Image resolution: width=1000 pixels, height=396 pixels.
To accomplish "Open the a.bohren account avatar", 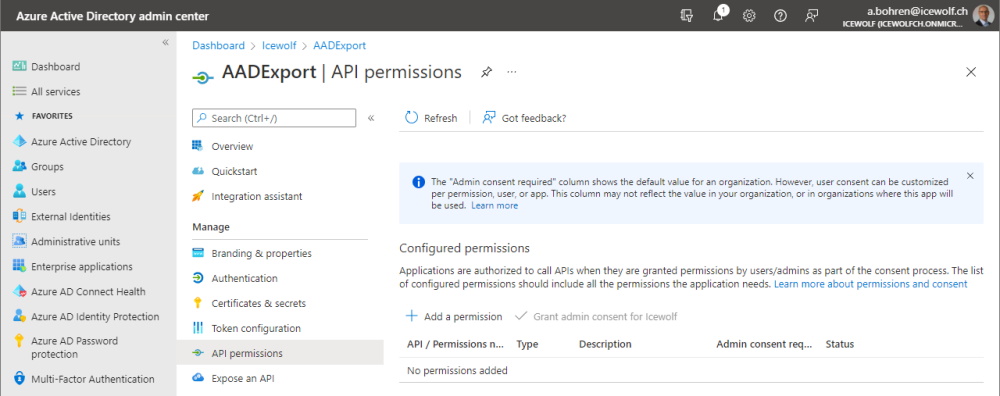I will [982, 15].
